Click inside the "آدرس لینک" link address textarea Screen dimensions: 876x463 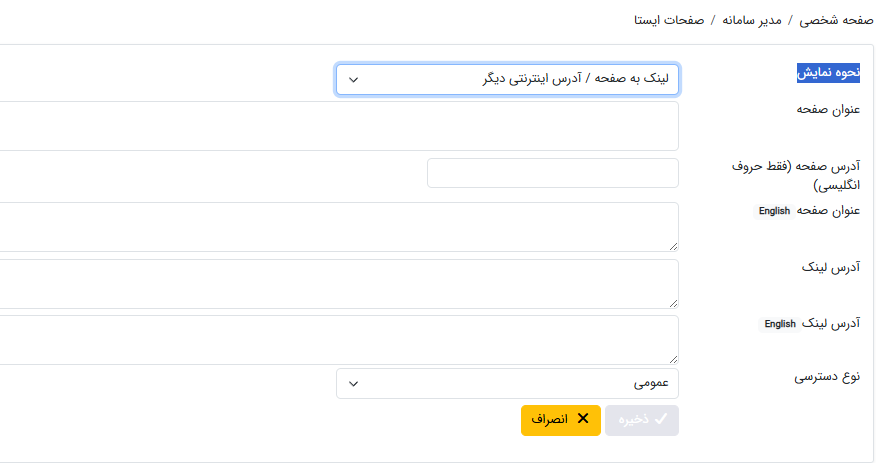point(340,284)
